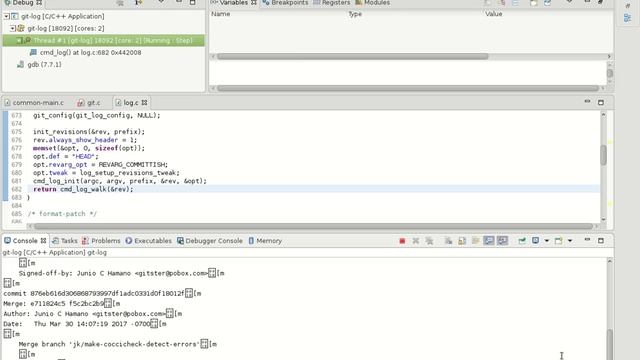Screen dimensions: 640x360
Task: Click the perspective icon in the right sidebar
Action: point(627,18)
